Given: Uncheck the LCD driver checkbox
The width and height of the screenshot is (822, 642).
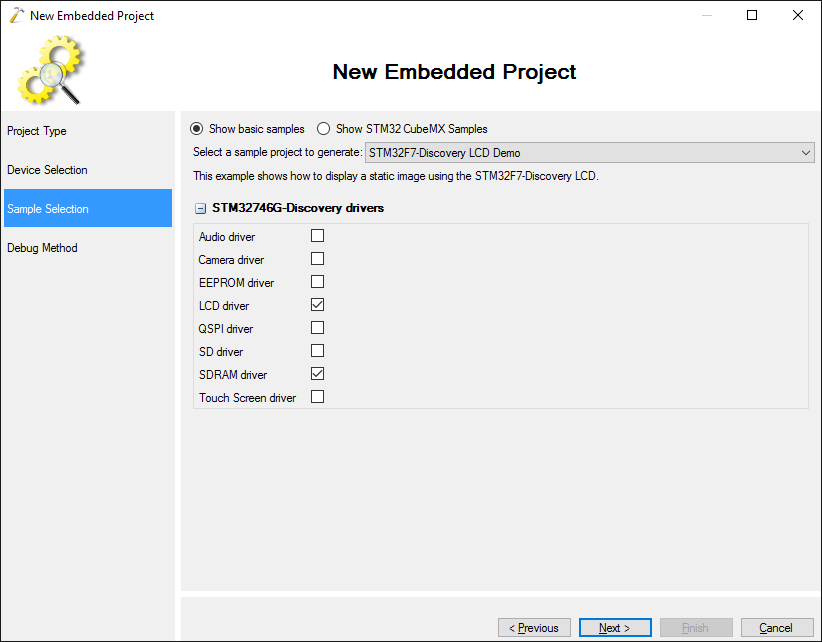Looking at the screenshot, I should tap(317, 305).
